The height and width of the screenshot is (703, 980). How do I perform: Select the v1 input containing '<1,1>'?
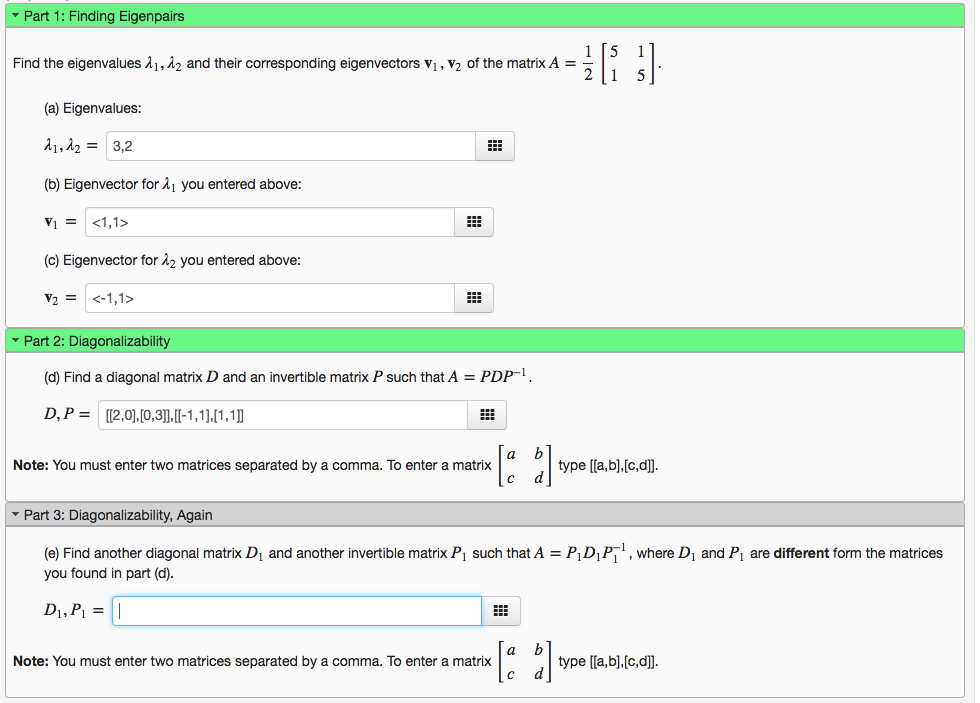270,222
